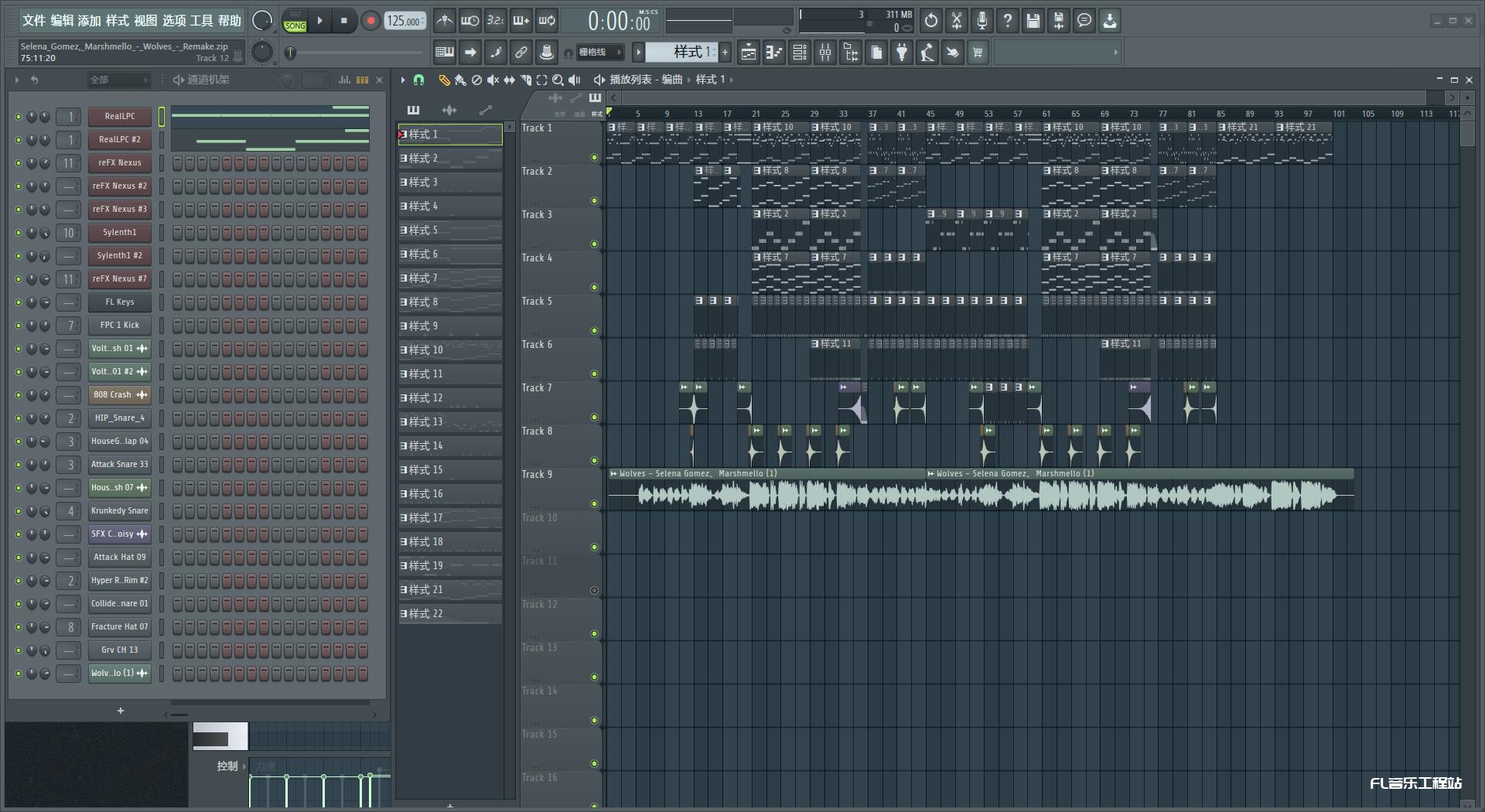Open the plugin picker plug icon
The height and width of the screenshot is (812, 1485).
(x=902, y=53)
